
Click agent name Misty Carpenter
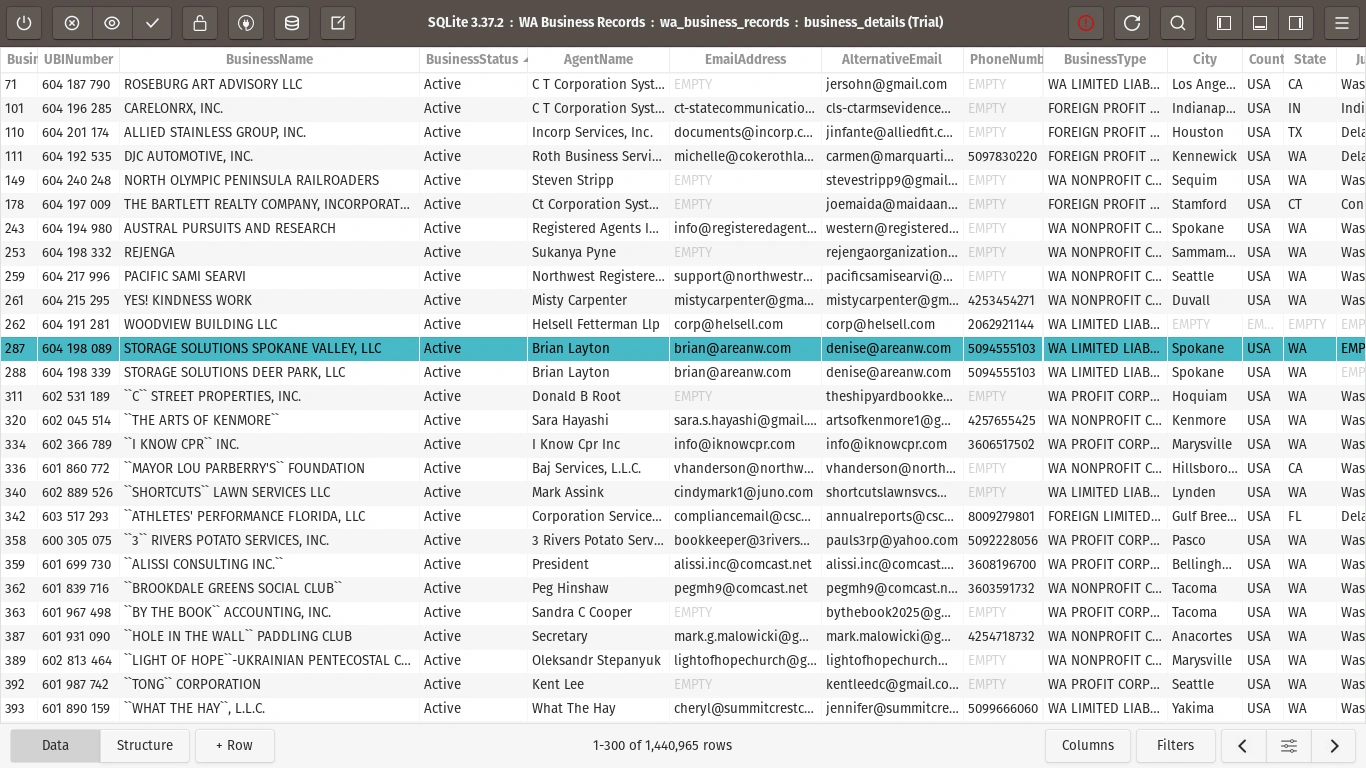pyautogui.click(x=598, y=300)
